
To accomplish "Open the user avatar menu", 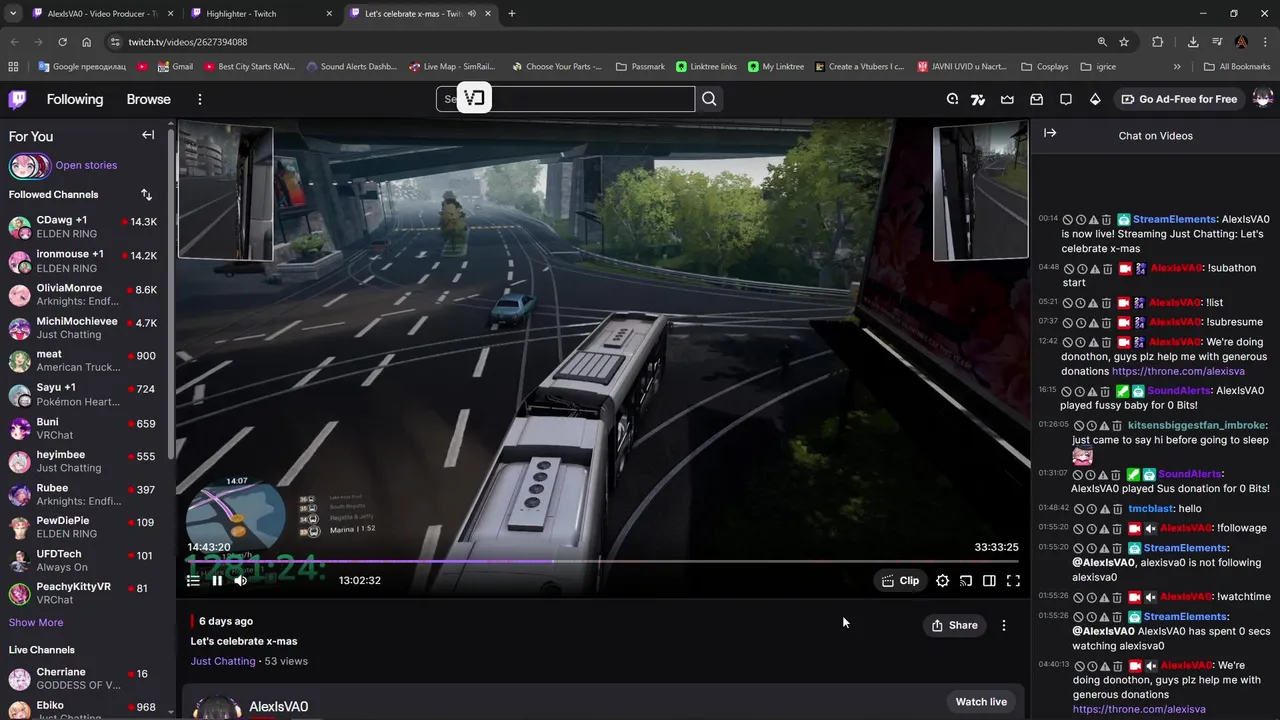I will click(1262, 99).
